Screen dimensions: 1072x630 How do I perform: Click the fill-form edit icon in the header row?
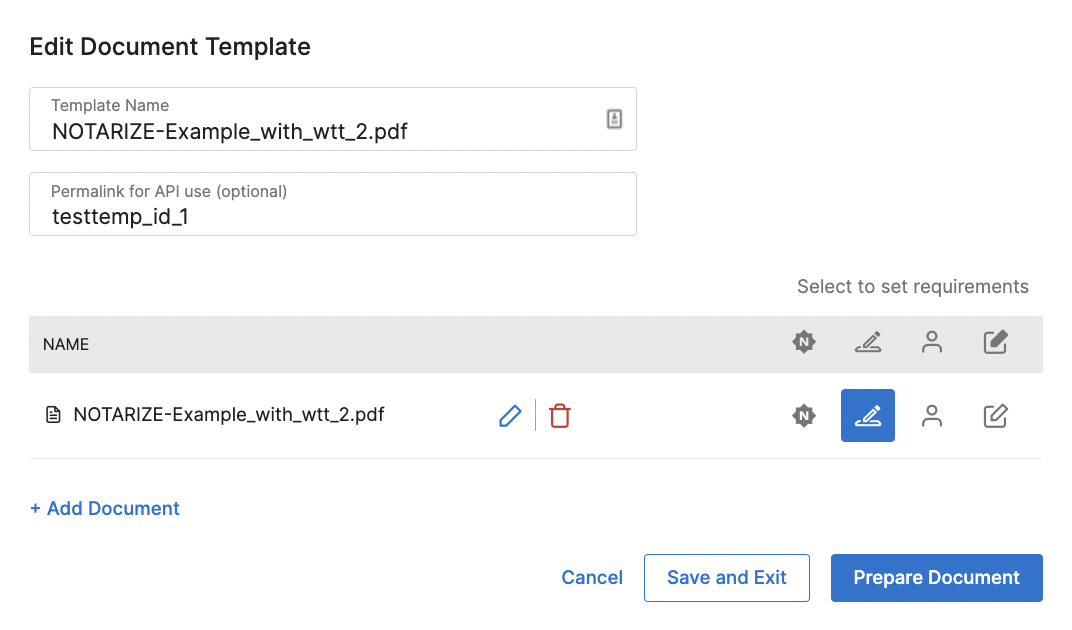pyautogui.click(x=995, y=343)
